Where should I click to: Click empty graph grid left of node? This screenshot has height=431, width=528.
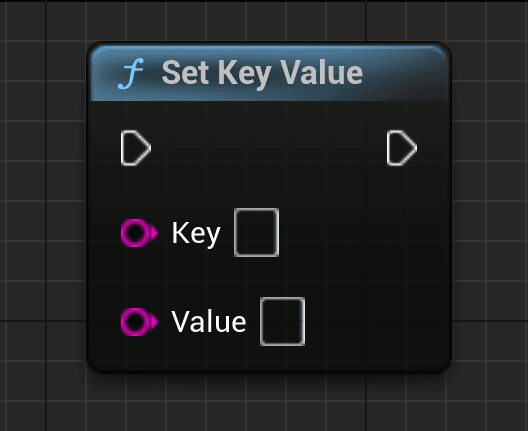42,216
